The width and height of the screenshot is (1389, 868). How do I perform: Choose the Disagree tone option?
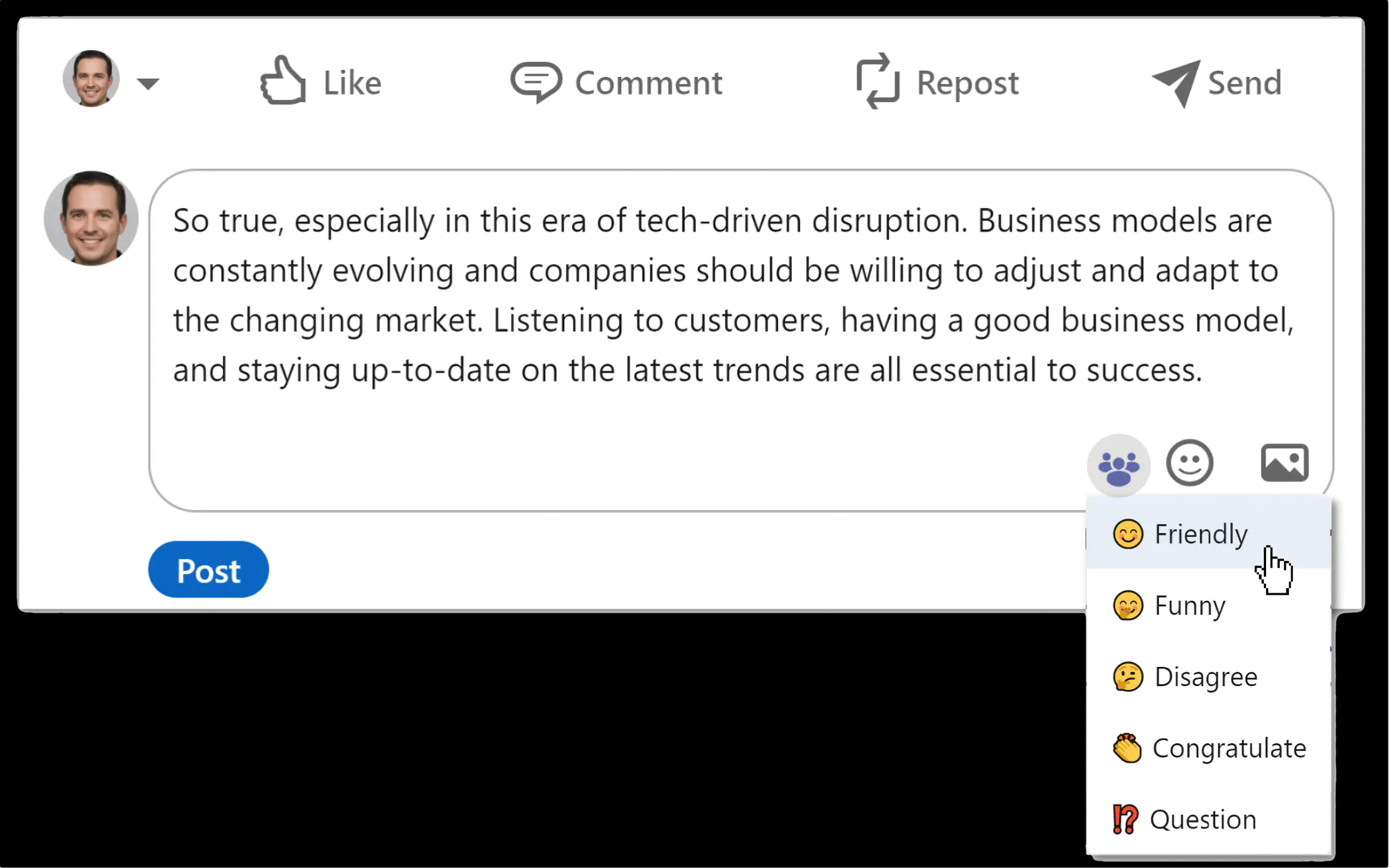pyautogui.click(x=1205, y=677)
